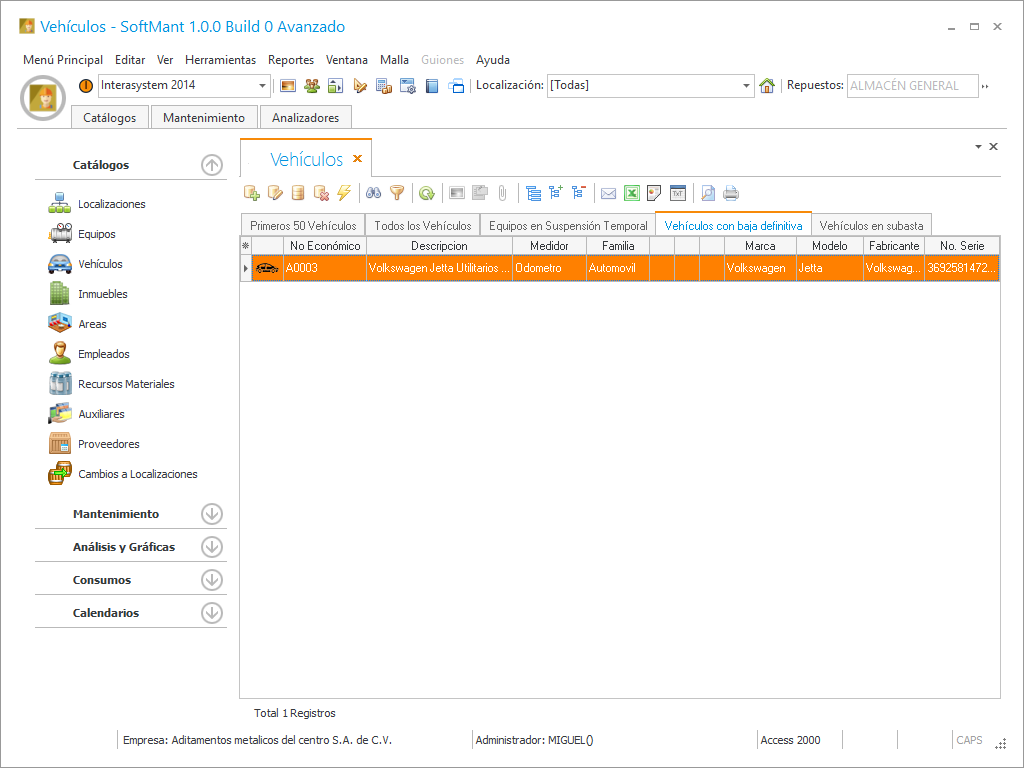Export the list with the Excel icon
1024x768 pixels.
(632, 193)
